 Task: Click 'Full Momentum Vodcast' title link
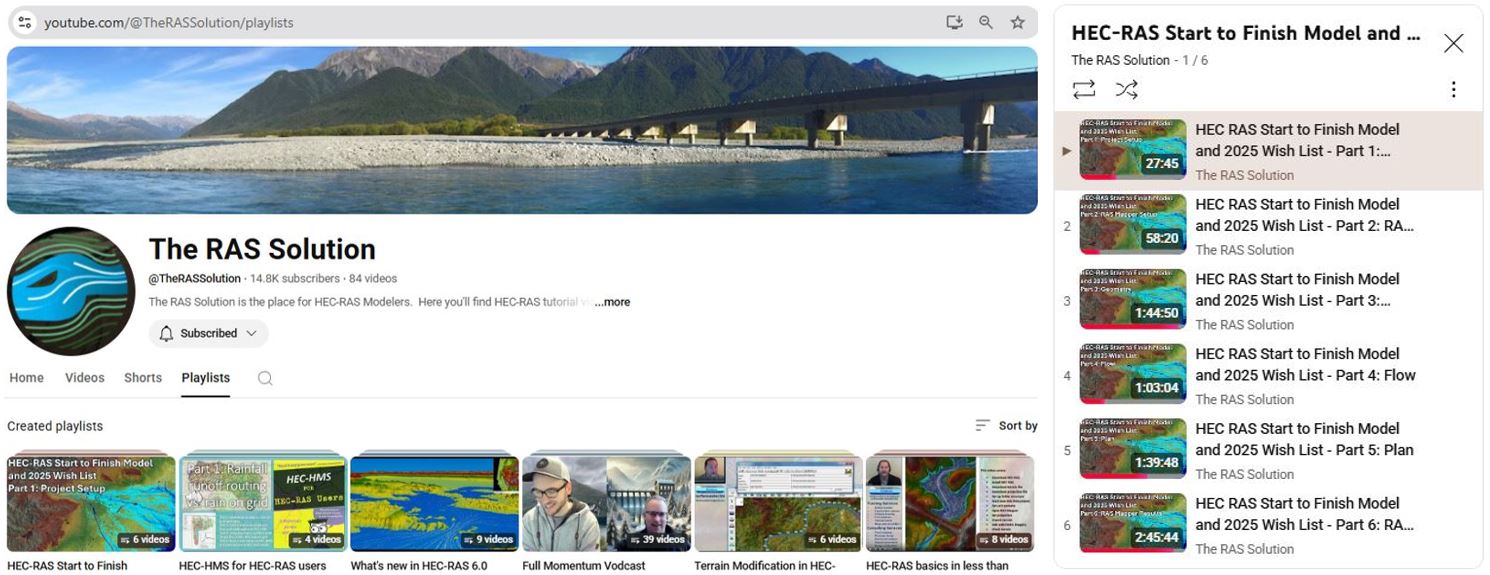point(584,566)
